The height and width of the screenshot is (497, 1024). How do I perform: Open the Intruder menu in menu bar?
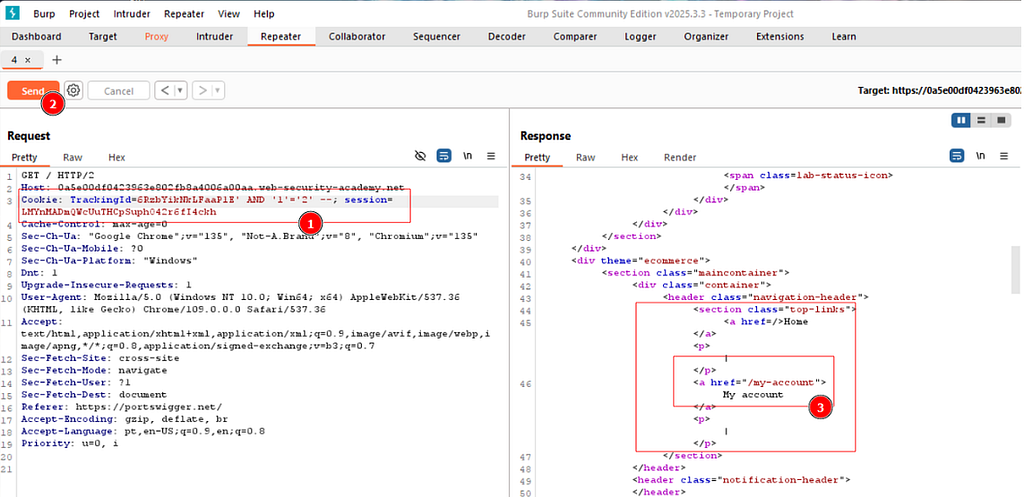[132, 14]
